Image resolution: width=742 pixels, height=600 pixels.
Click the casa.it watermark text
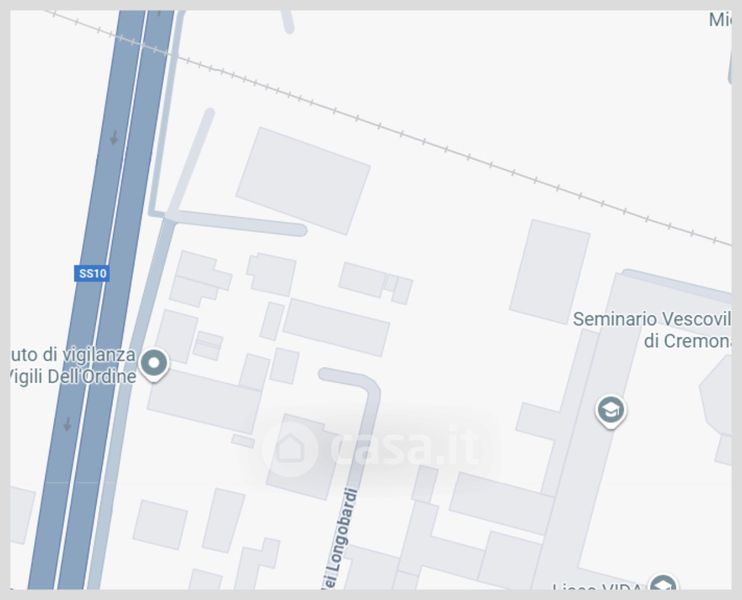pos(406,447)
